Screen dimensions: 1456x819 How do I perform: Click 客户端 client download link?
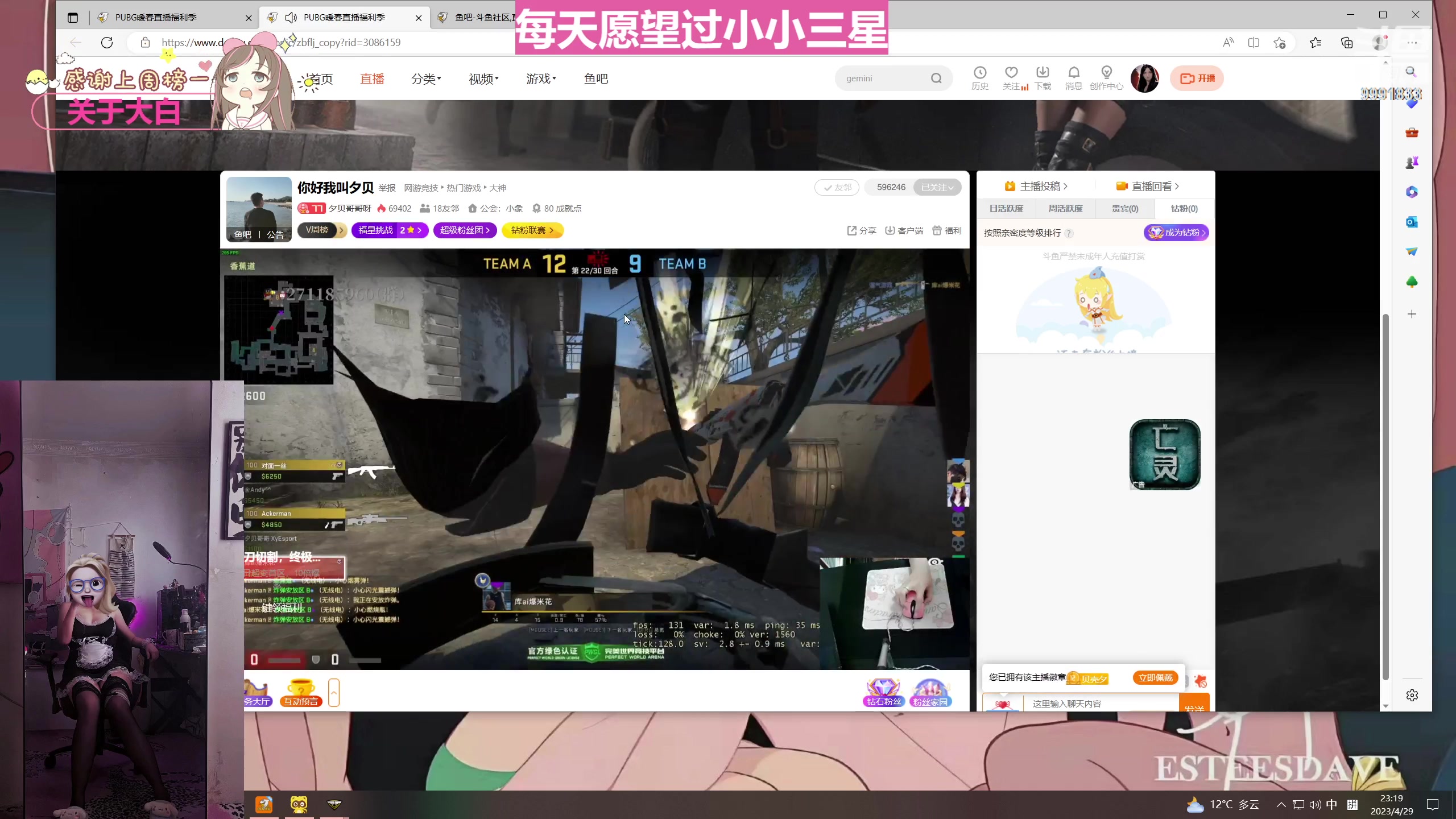coord(904,230)
